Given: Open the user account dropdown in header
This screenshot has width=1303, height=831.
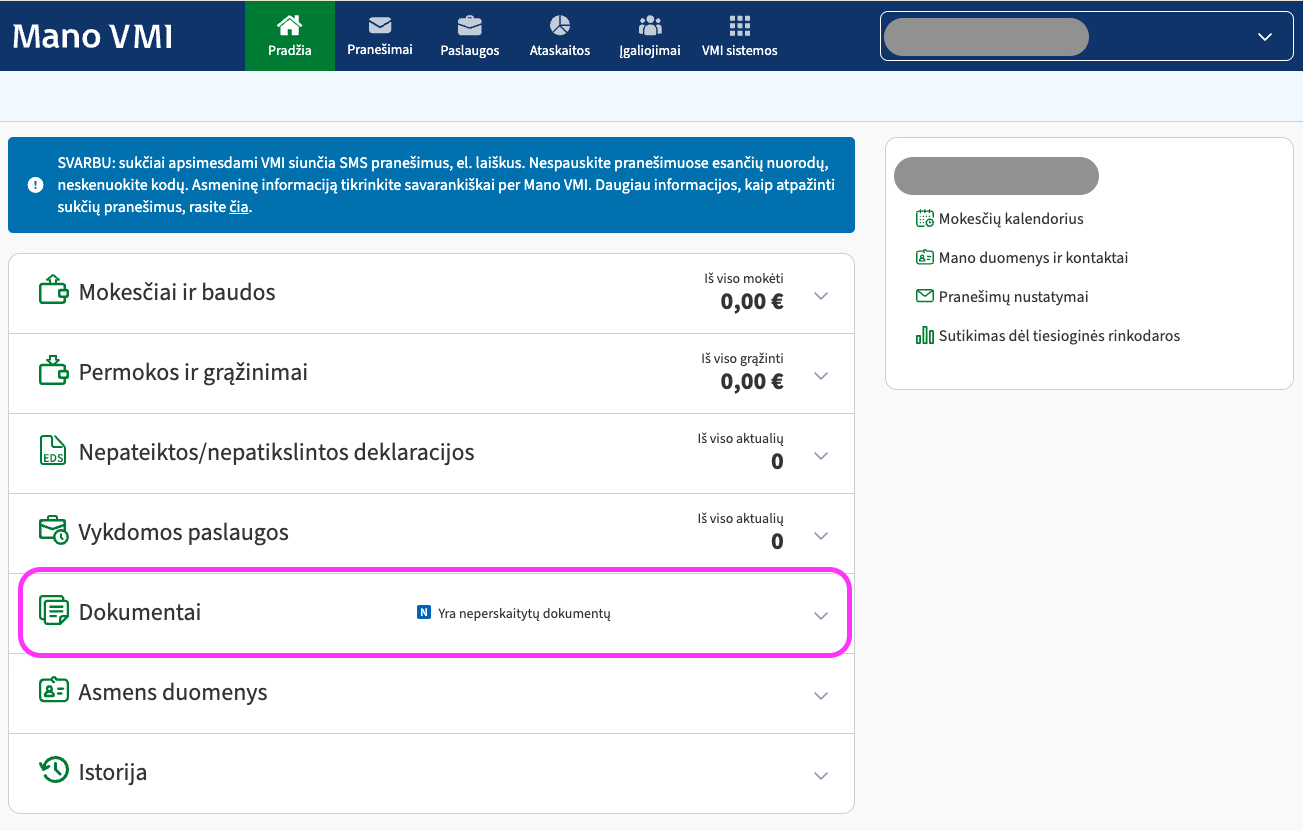Looking at the screenshot, I should pyautogui.click(x=1086, y=36).
